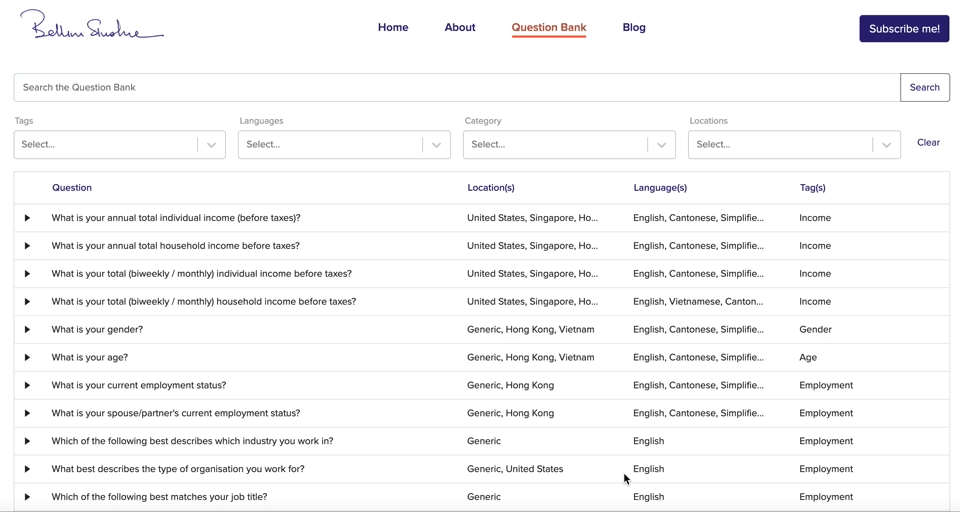Open the Category dropdown
The height and width of the screenshot is (512, 960).
(x=569, y=145)
